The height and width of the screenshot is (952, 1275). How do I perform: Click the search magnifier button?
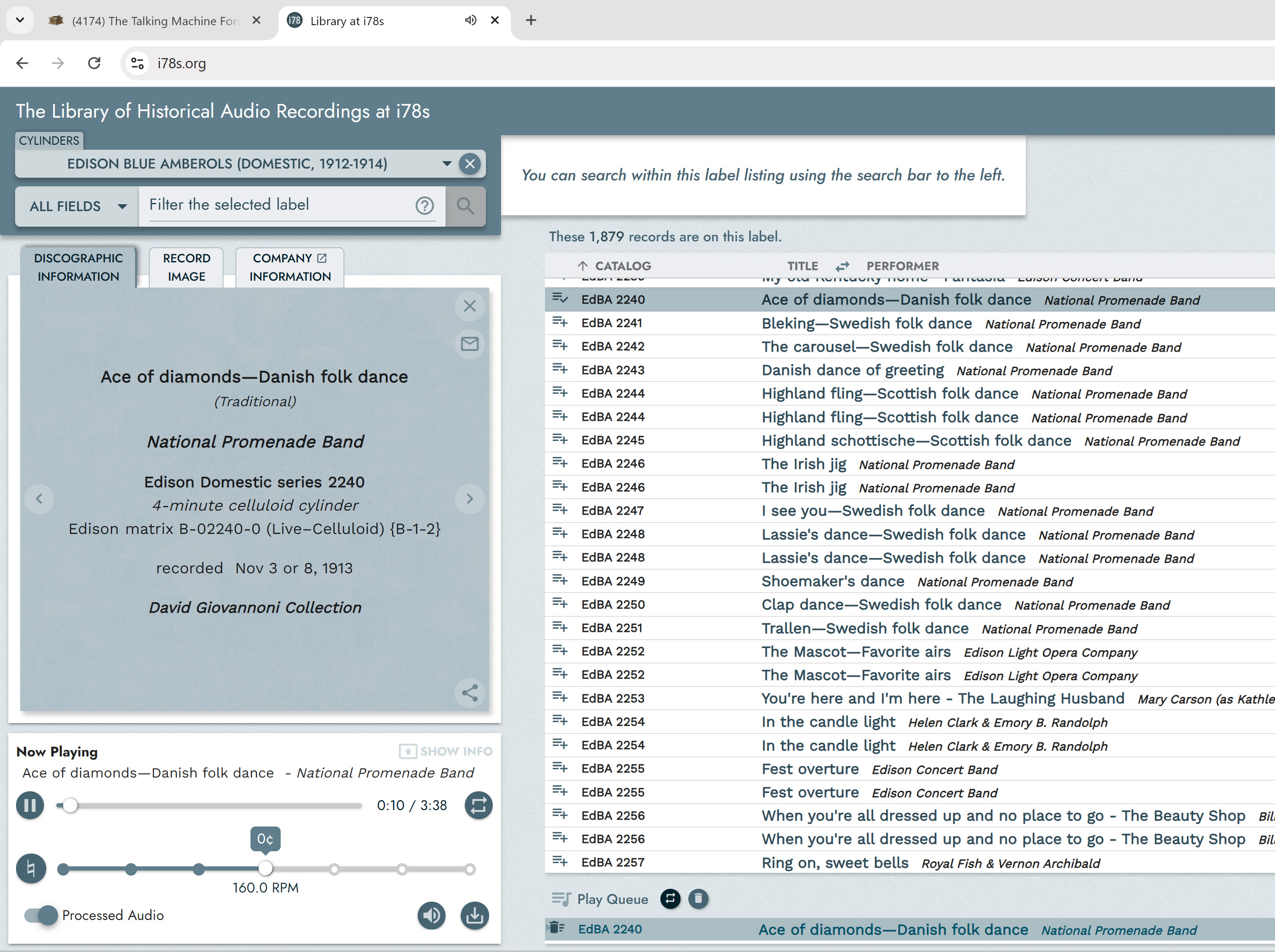465,206
